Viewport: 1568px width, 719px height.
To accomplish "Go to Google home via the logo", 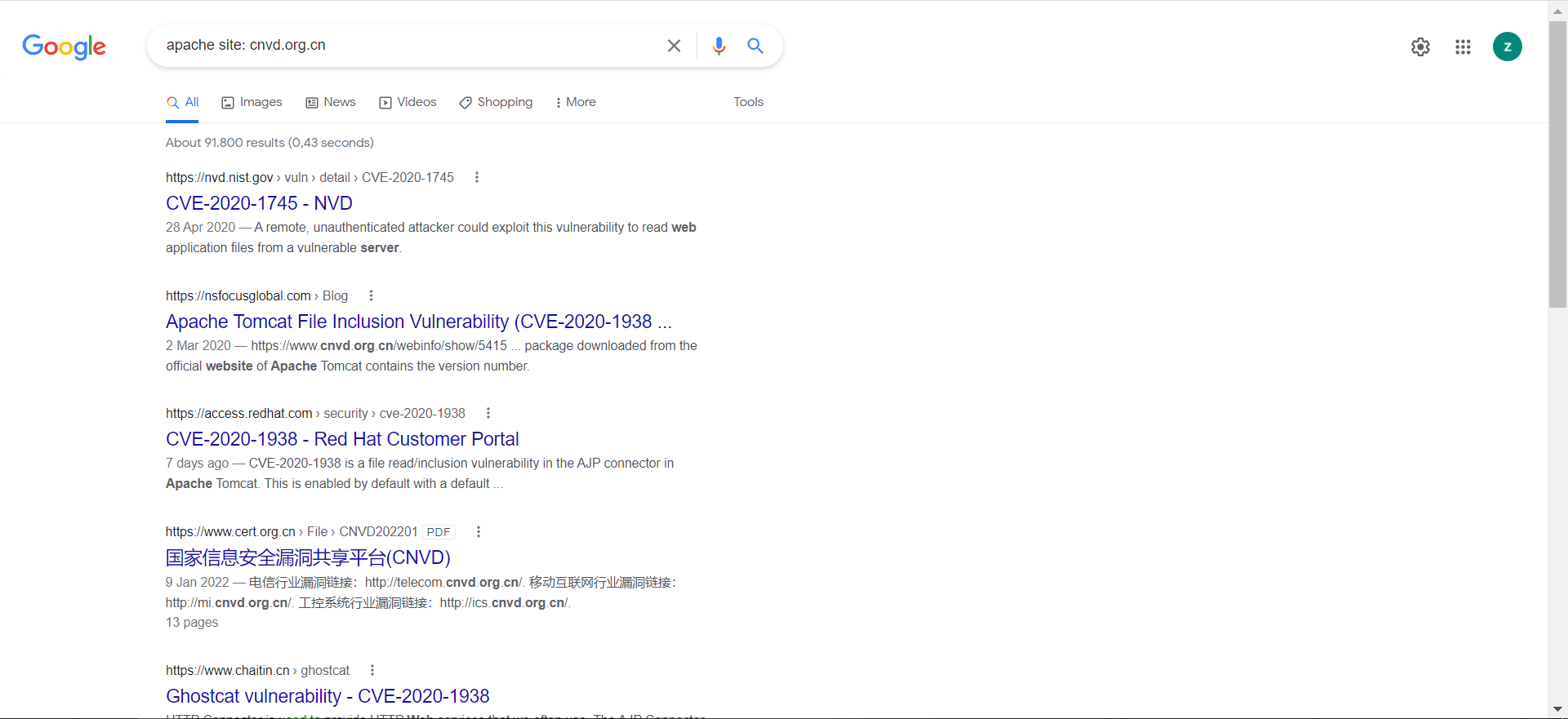I will [65, 47].
